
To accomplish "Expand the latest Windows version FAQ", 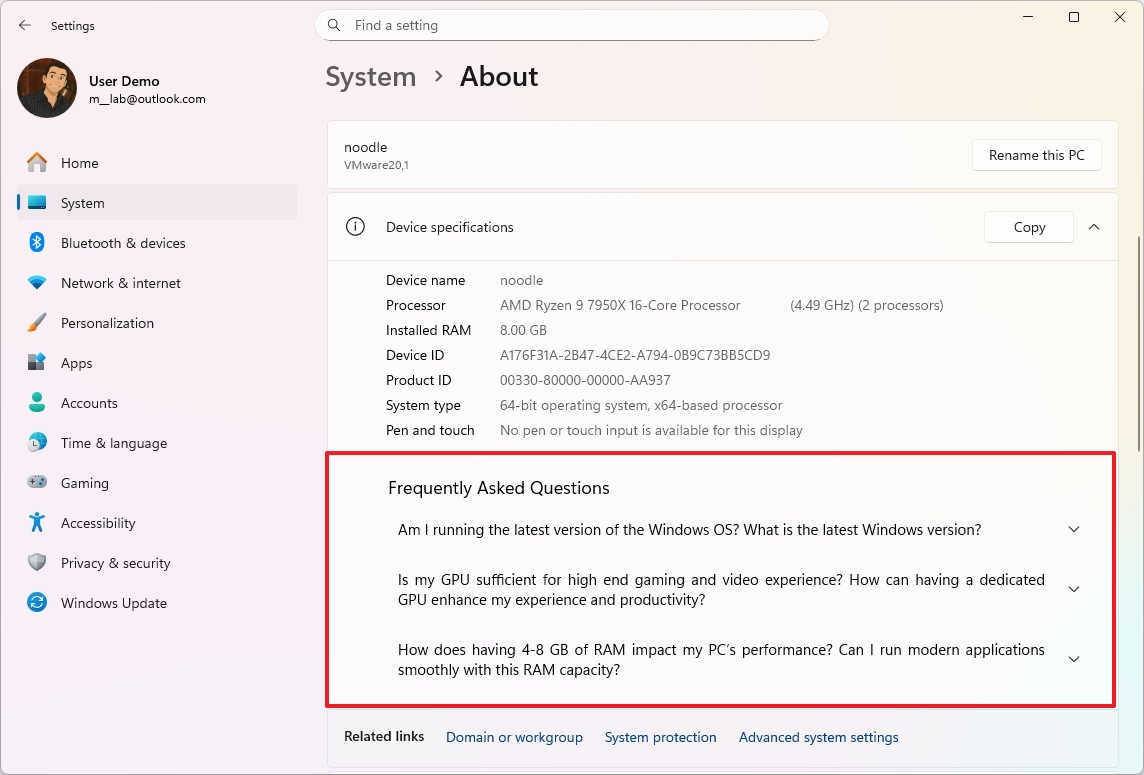I will tap(1074, 530).
